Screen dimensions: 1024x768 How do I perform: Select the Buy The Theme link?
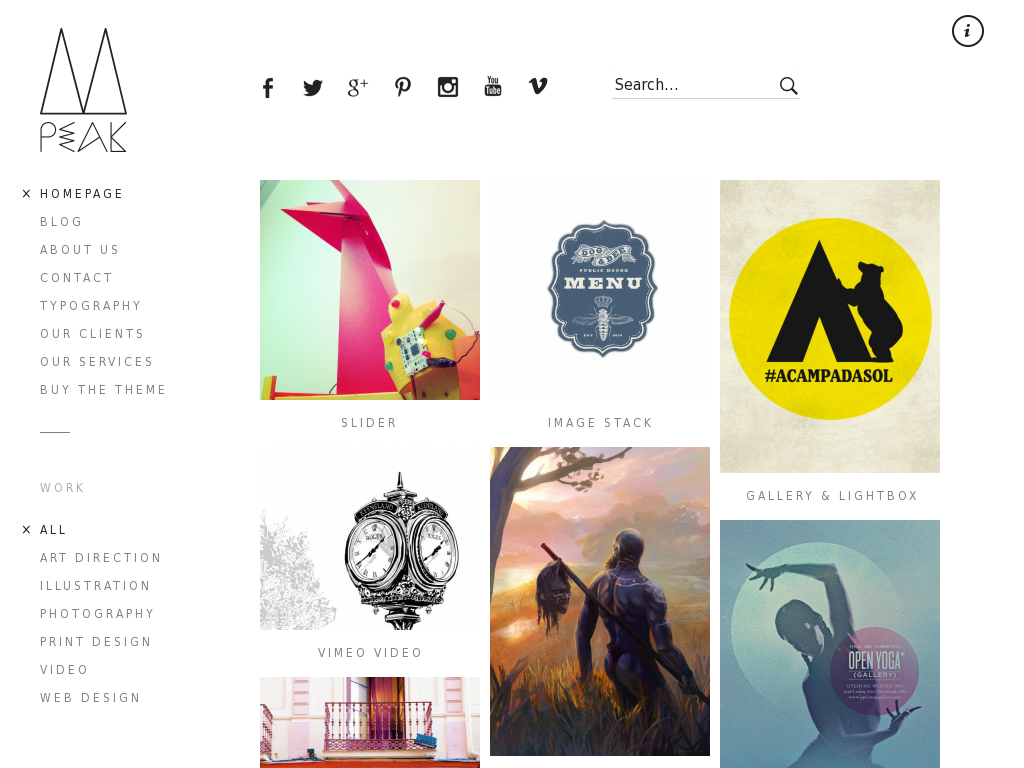(x=103, y=390)
